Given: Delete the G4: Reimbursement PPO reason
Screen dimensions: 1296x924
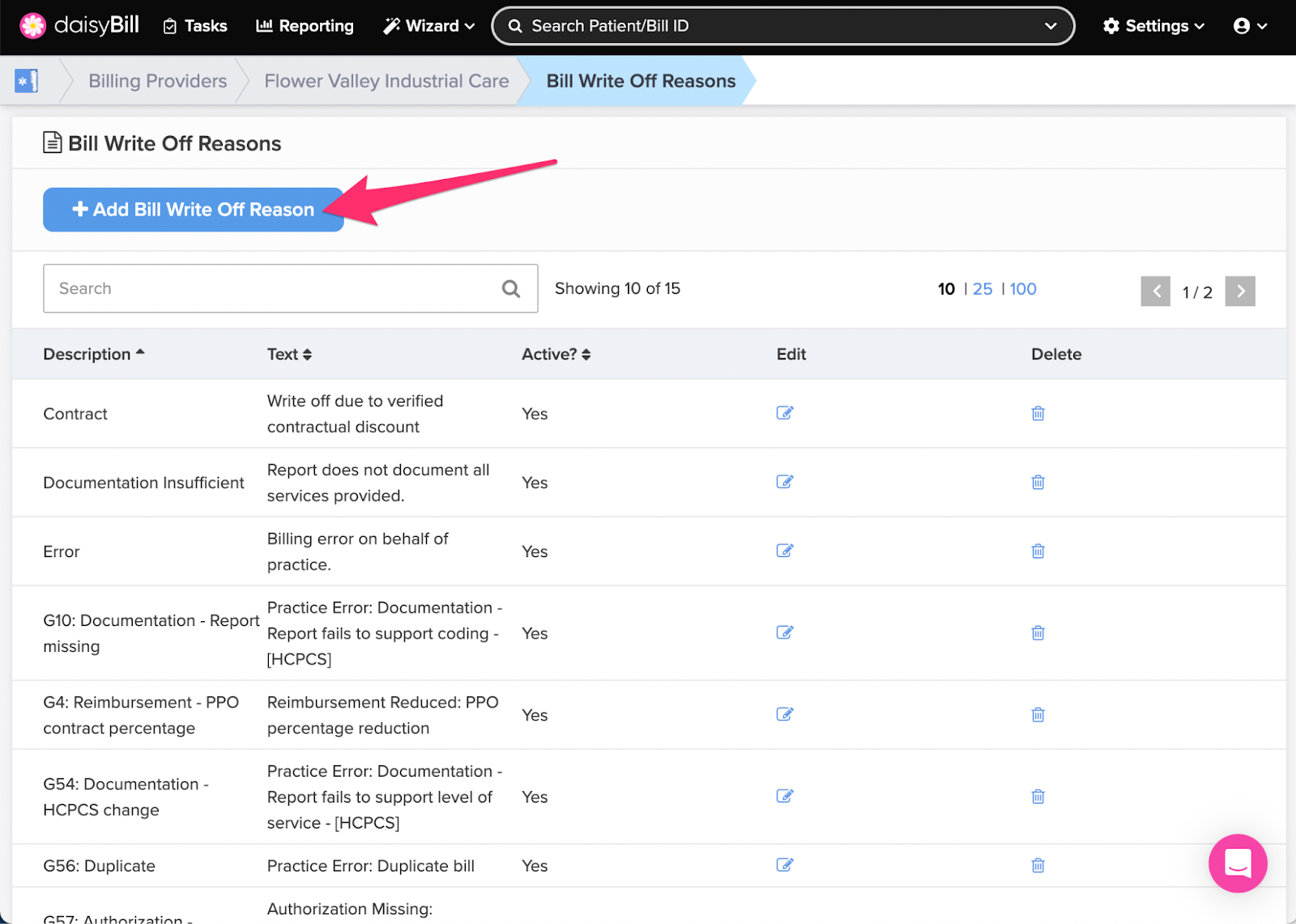Looking at the screenshot, I should point(1038,714).
